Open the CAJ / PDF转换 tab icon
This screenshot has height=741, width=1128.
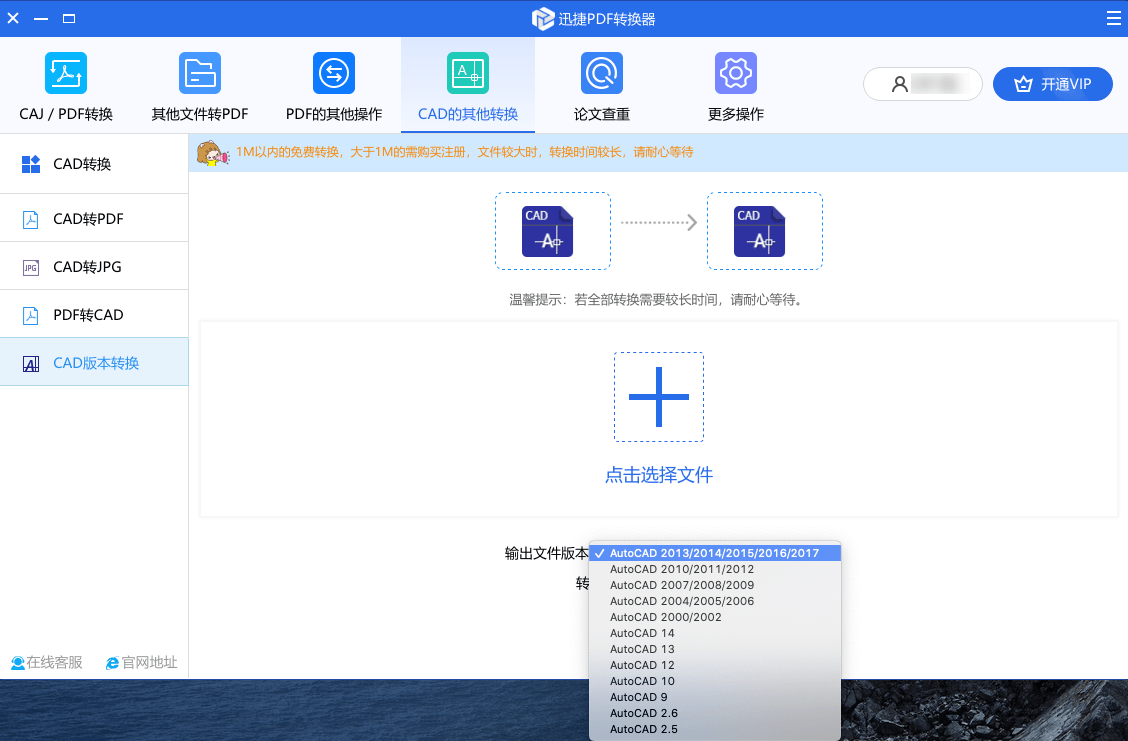click(65, 73)
